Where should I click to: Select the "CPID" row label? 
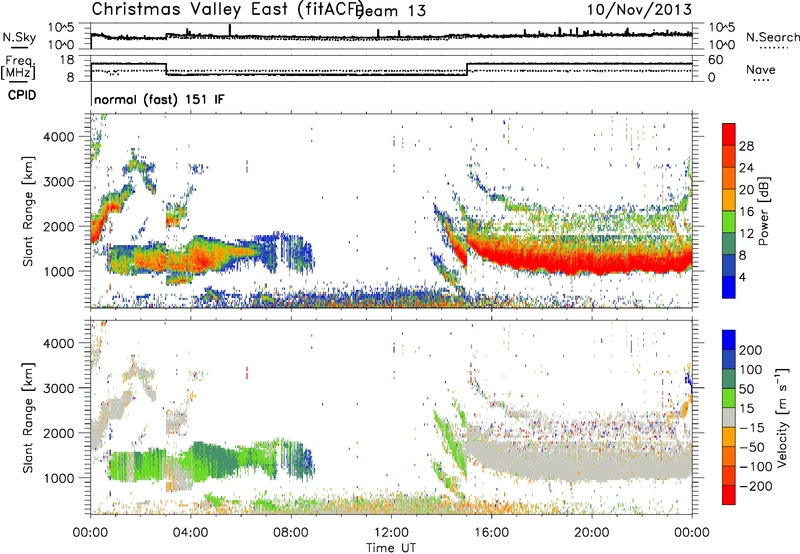[22, 95]
